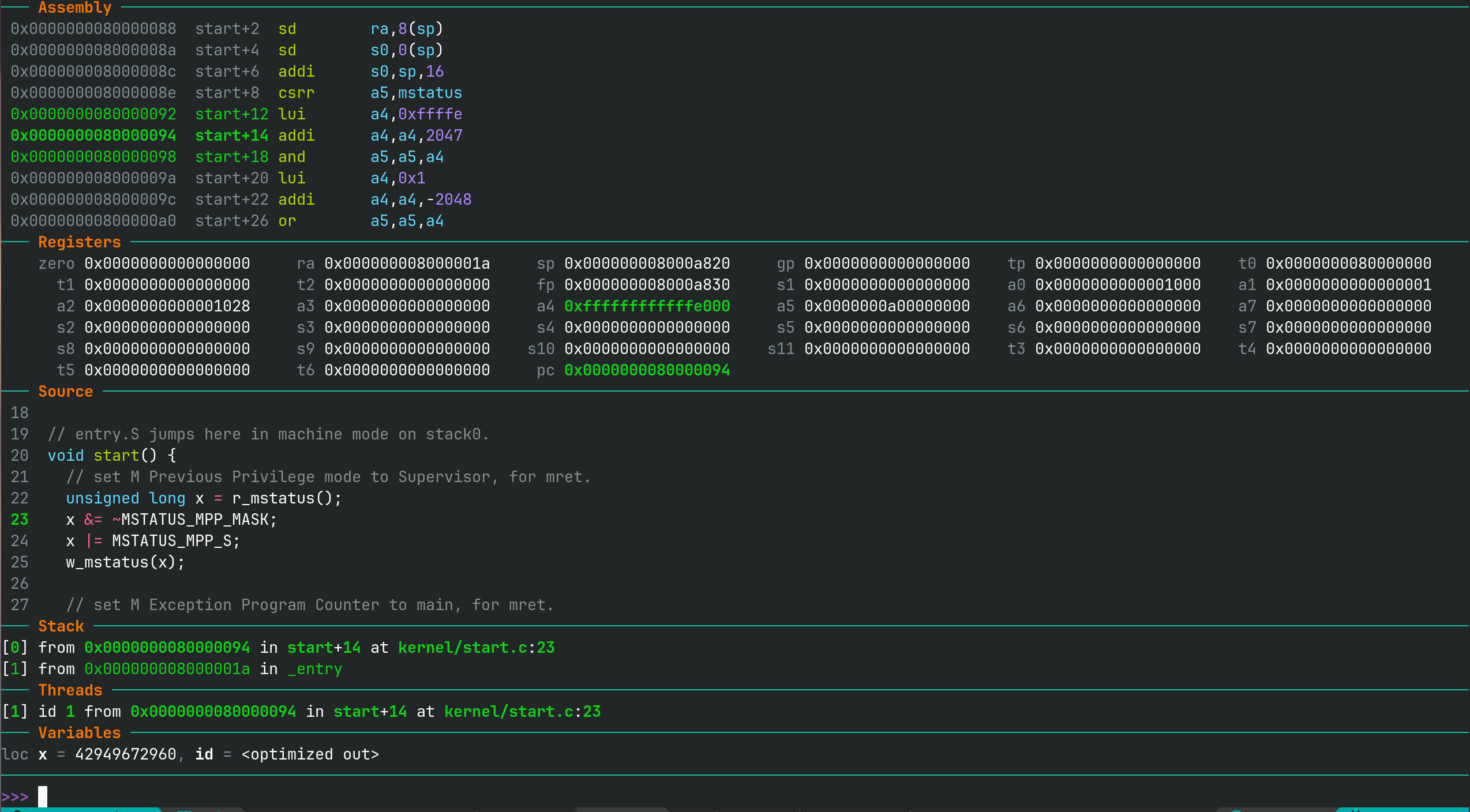The height and width of the screenshot is (812, 1470).
Task: Click thread 'id 1' entry in Threads
Action: click(x=57, y=712)
